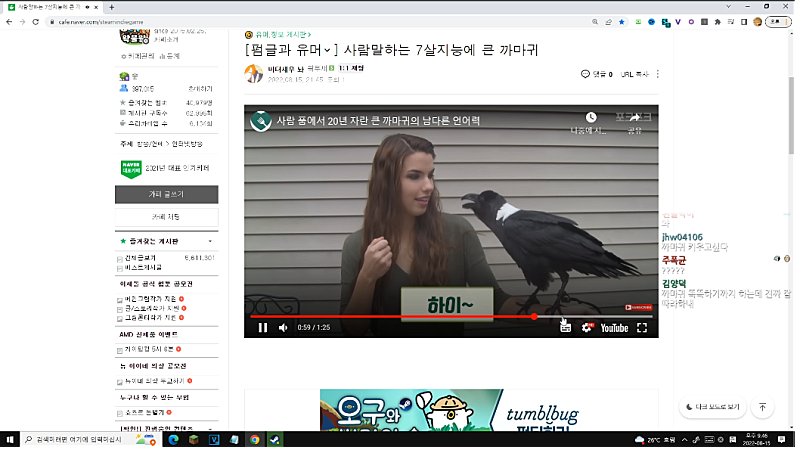Open the Chrome tab search dropdown arrow

(x=729, y=7)
